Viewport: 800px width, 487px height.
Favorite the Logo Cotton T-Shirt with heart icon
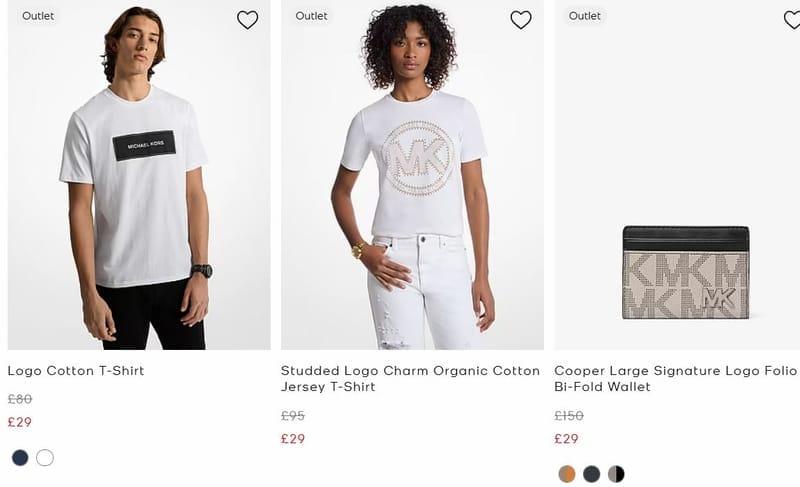247,20
